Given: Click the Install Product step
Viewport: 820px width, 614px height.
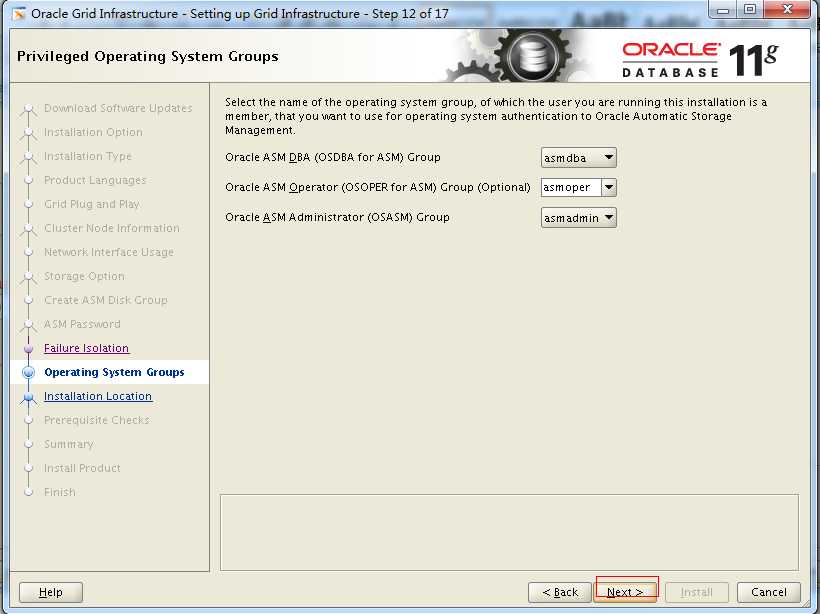Looking at the screenshot, I should point(82,469).
